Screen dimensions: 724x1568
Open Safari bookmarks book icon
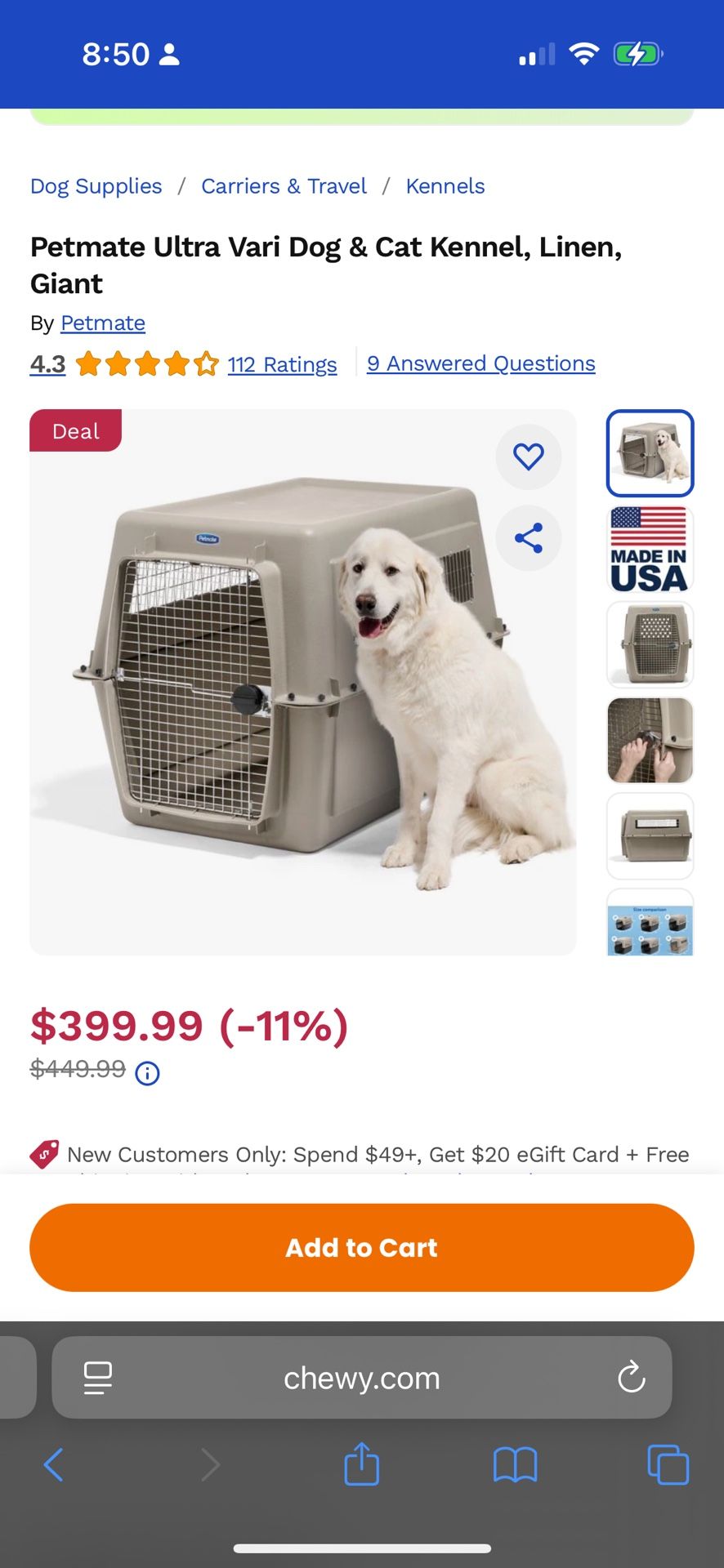(515, 1465)
